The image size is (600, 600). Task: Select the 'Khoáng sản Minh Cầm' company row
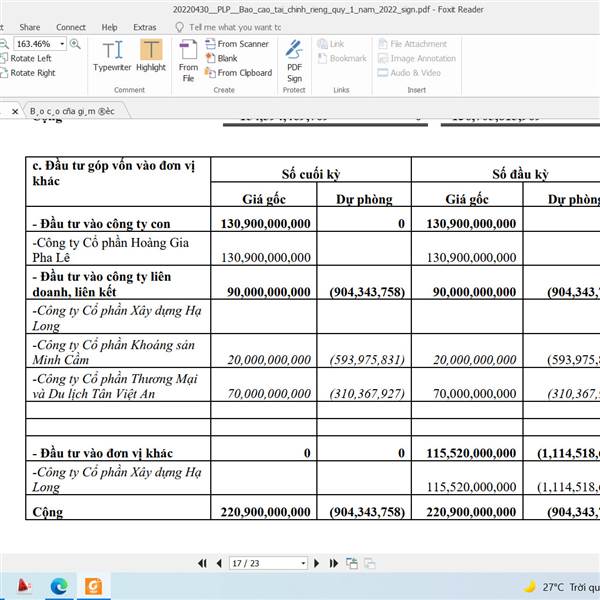[114, 352]
